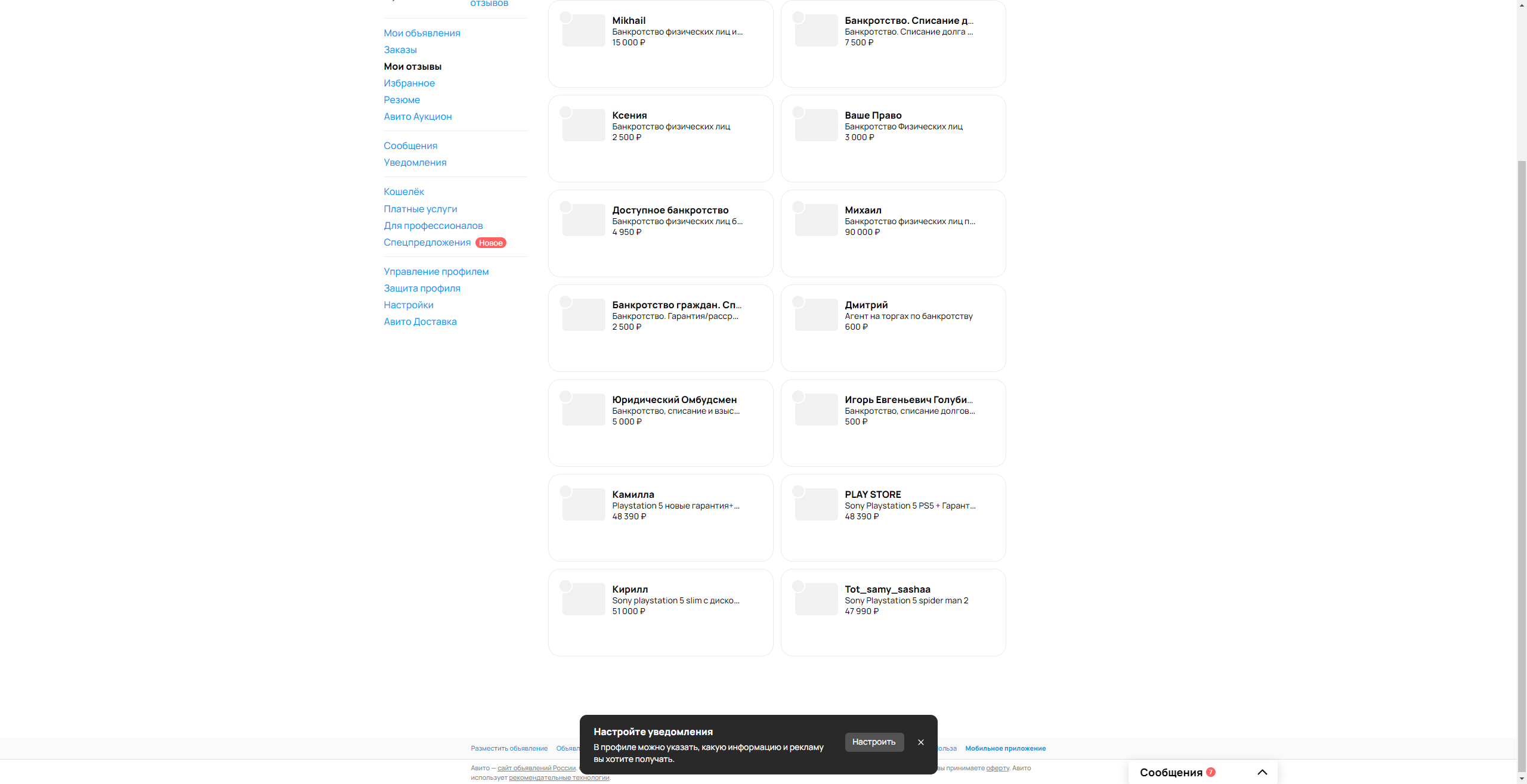Expand the Сообщения chat panel chevron
This screenshot has width=1527, height=784.
pyautogui.click(x=1262, y=772)
